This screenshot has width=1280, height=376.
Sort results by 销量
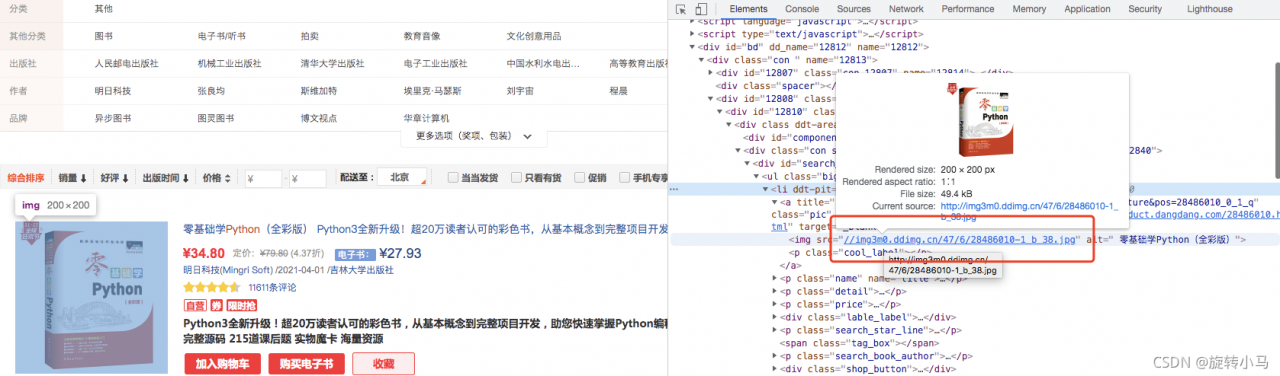pos(72,178)
